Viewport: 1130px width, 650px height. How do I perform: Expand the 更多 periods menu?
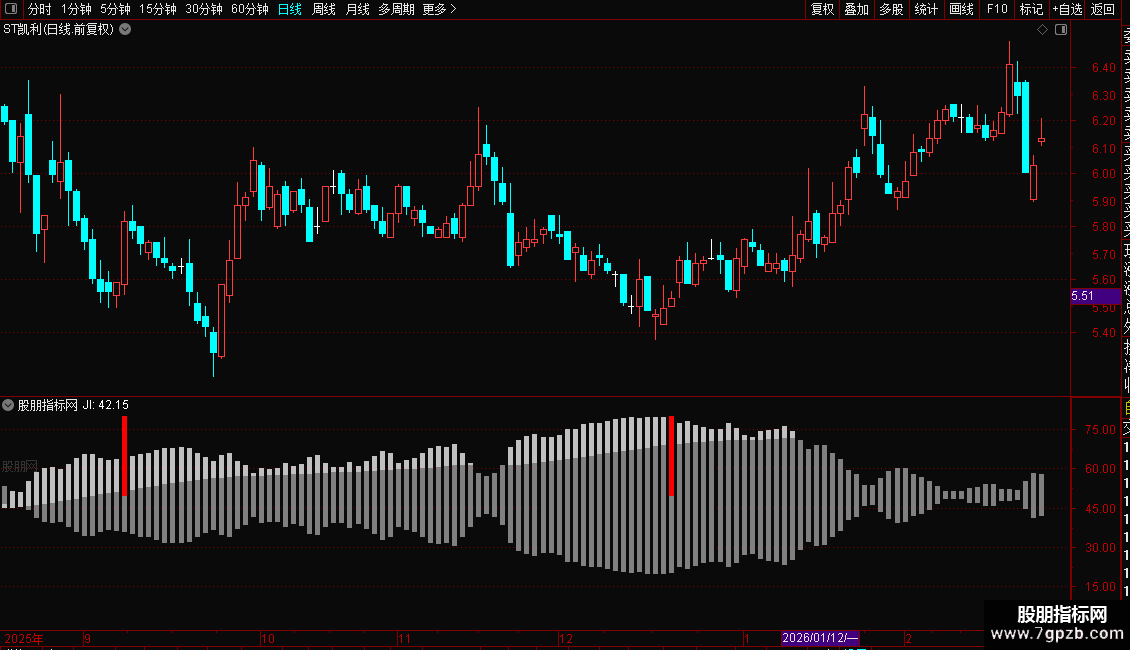439,9
